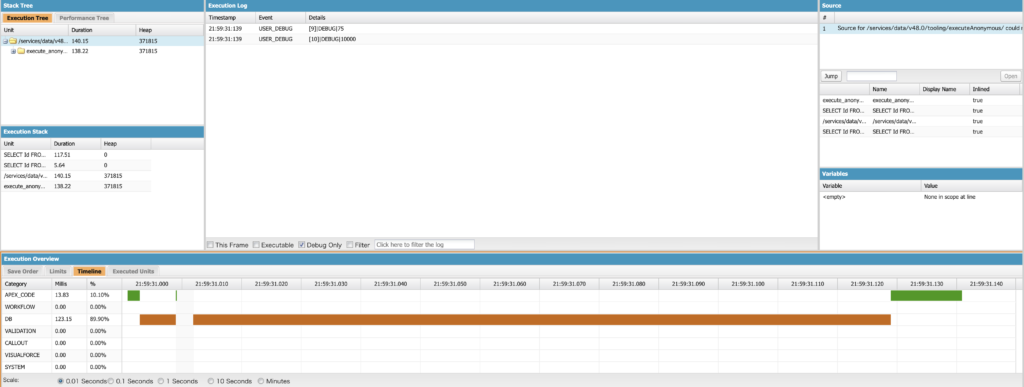Switch to the Executed Units tab
Viewport: 1024px width, 387px height.
coord(133,271)
